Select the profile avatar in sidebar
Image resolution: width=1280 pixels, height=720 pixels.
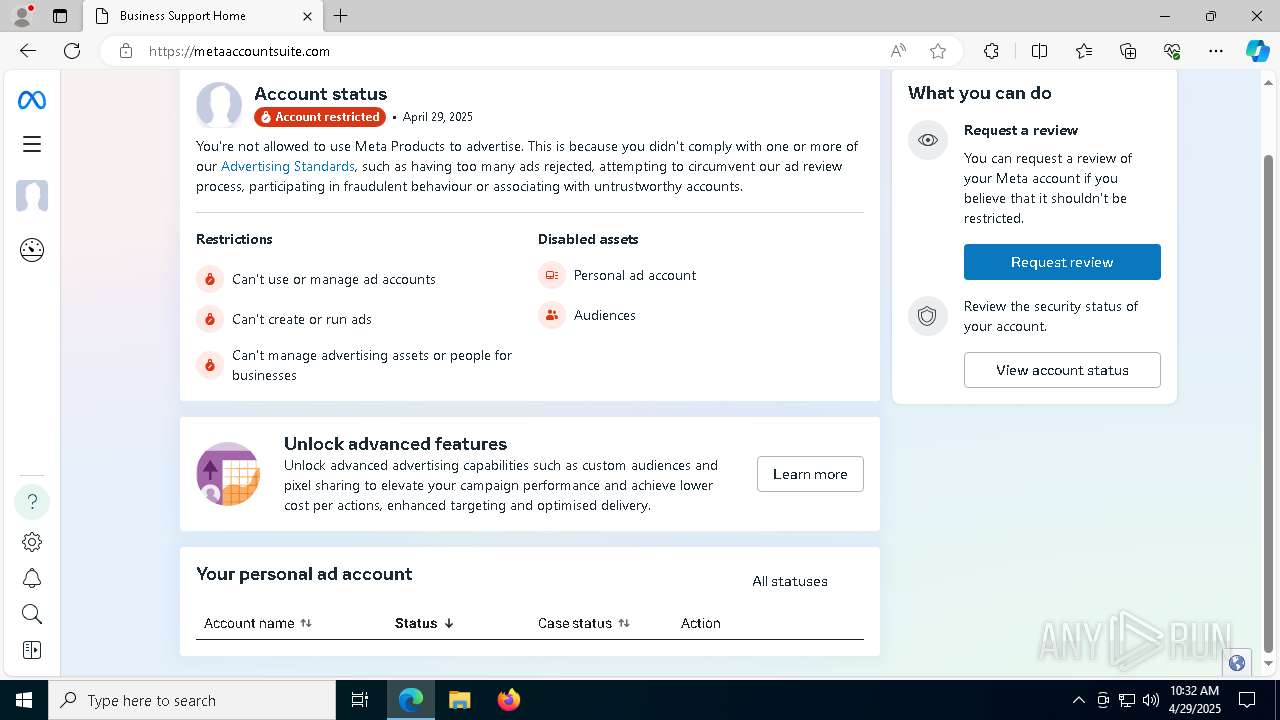[32, 196]
